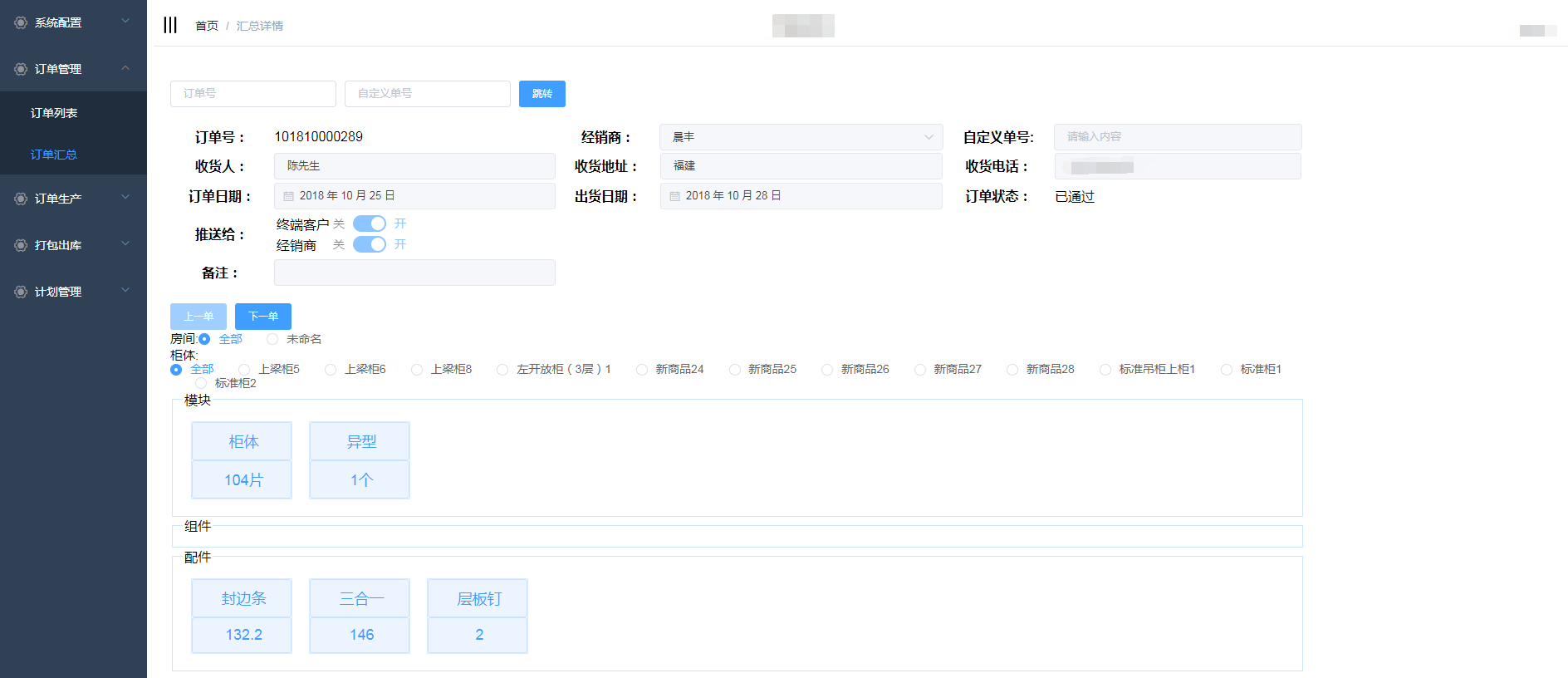Click the 计划管理 sidebar icon

tap(21, 292)
